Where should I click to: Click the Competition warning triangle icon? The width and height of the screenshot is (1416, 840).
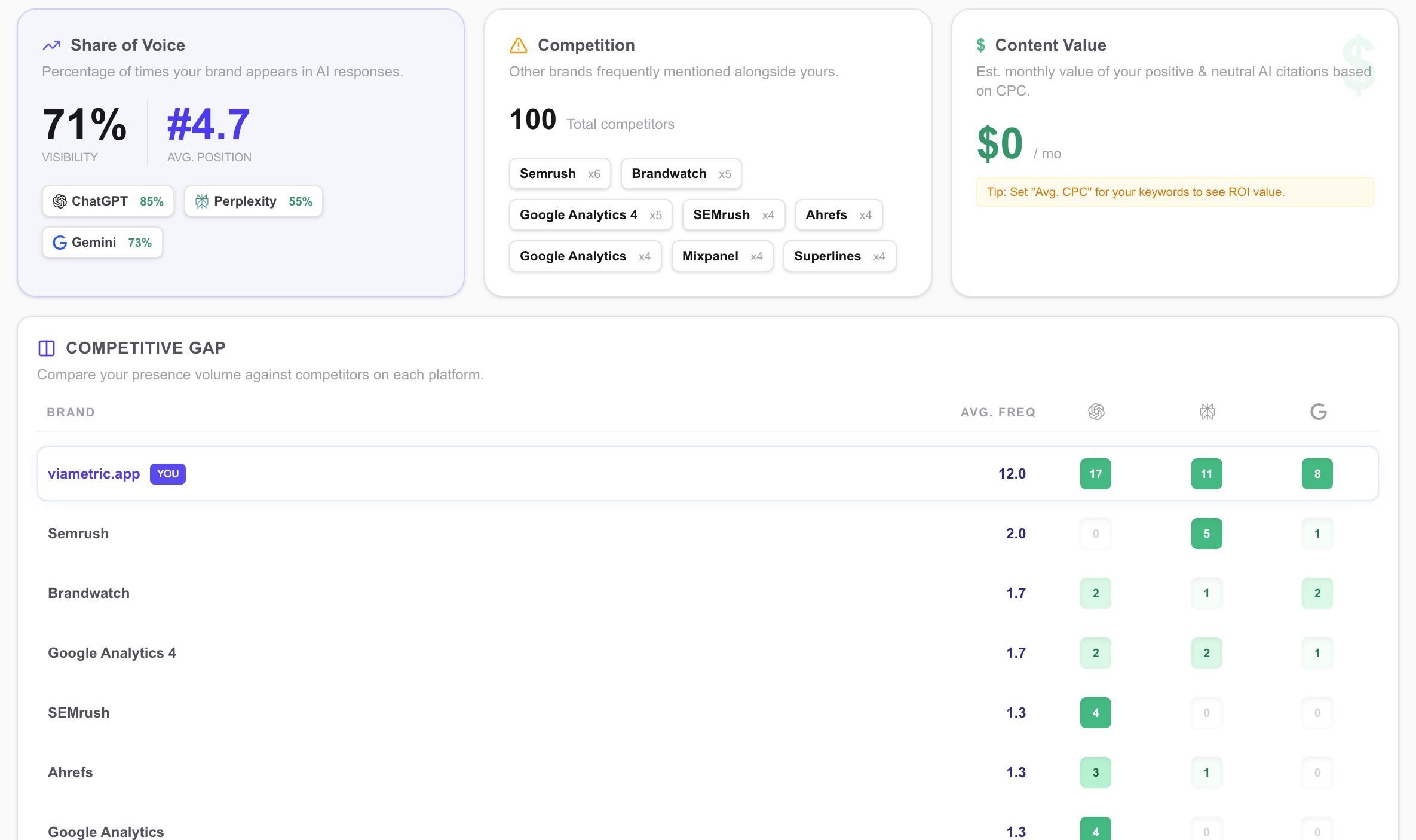518,45
